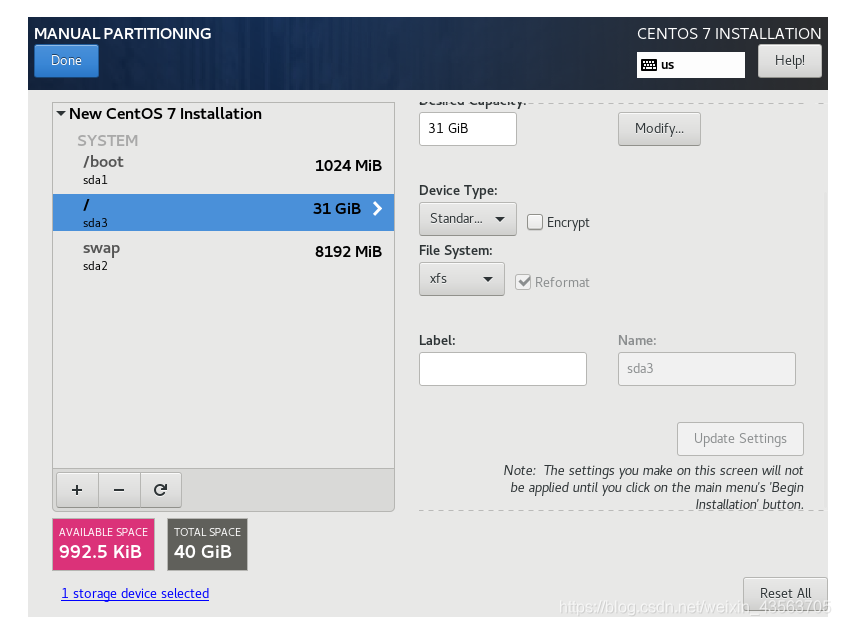Open the xfs File System dropdown
841x626 pixels.
click(x=462, y=279)
